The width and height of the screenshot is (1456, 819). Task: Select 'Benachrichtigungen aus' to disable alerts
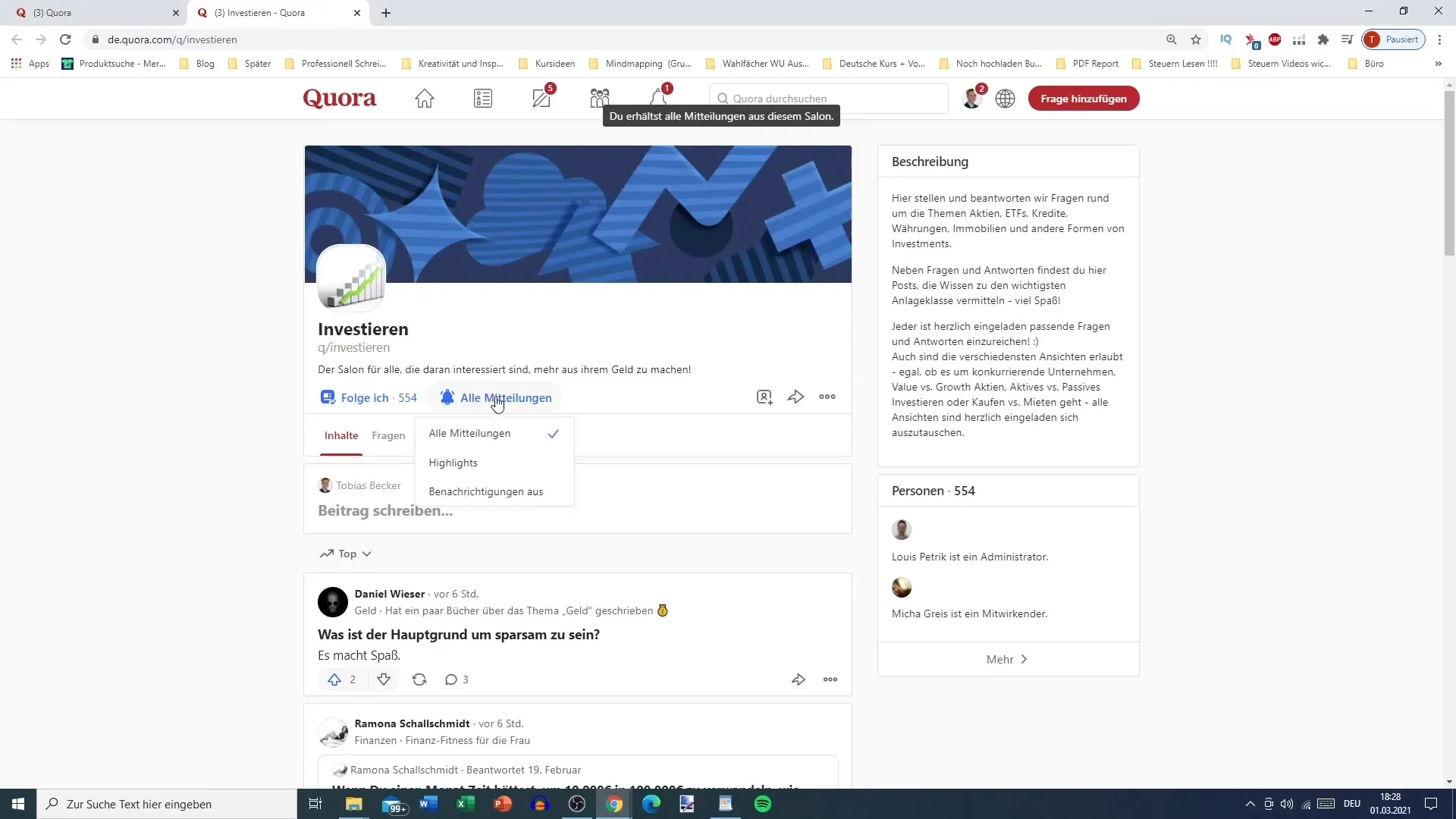point(487,492)
